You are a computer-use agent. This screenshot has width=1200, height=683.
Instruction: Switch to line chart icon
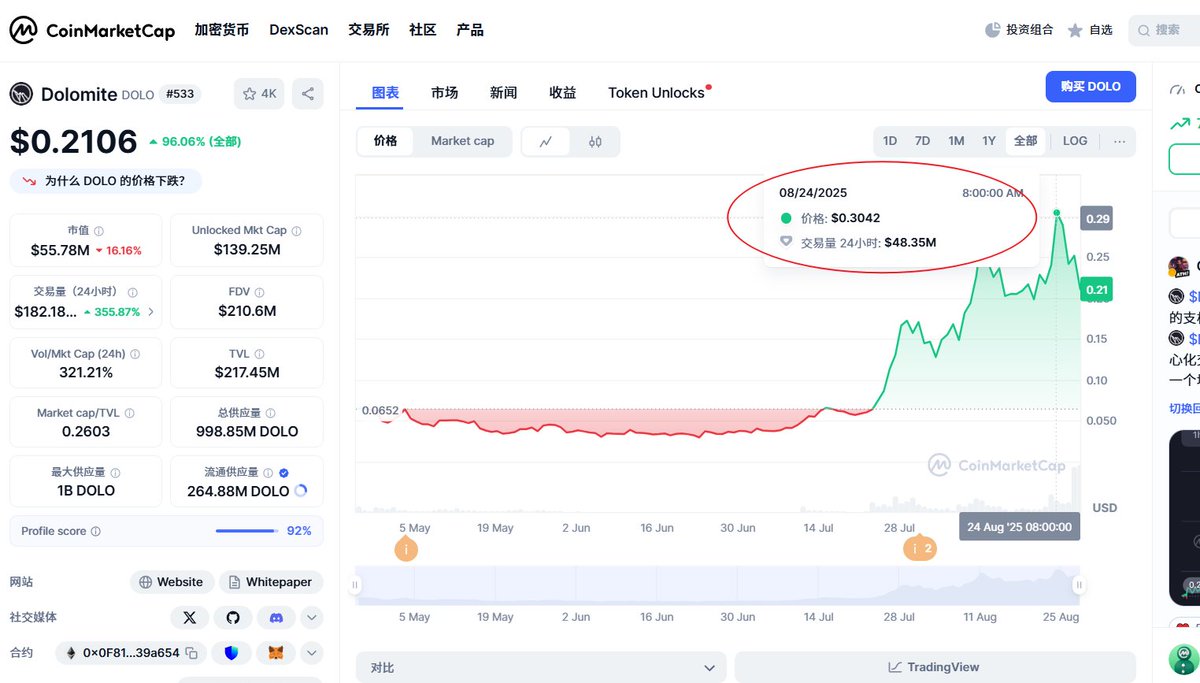coord(546,141)
